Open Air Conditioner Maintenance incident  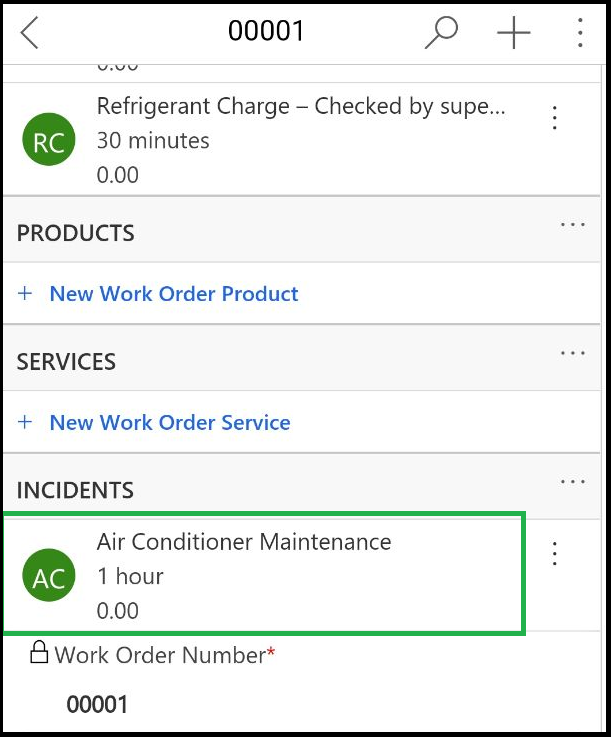(x=244, y=543)
